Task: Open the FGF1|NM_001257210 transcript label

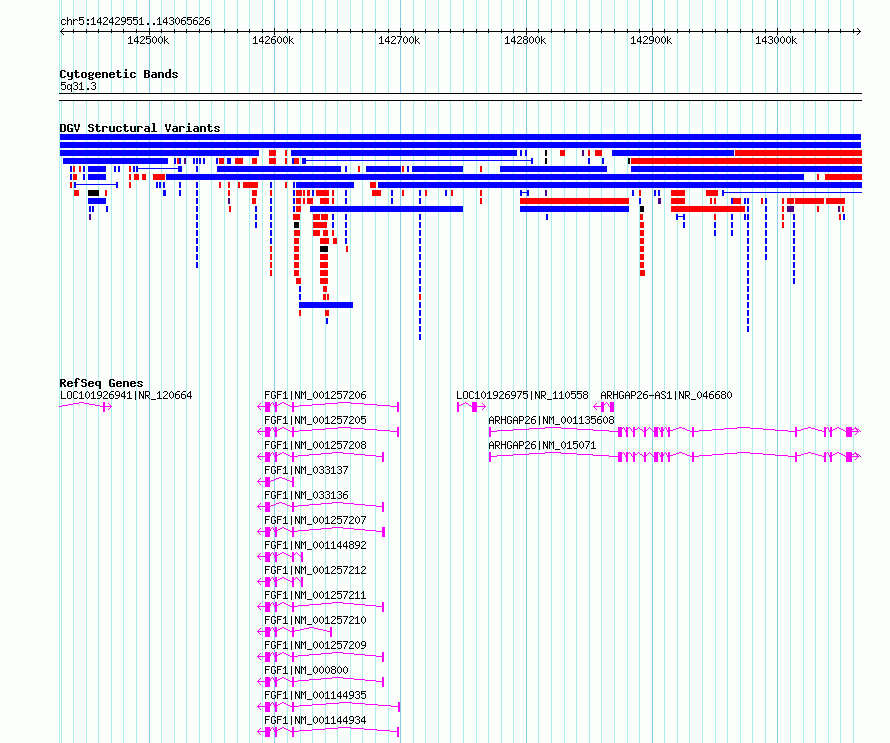Action: pyautogui.click(x=315, y=620)
